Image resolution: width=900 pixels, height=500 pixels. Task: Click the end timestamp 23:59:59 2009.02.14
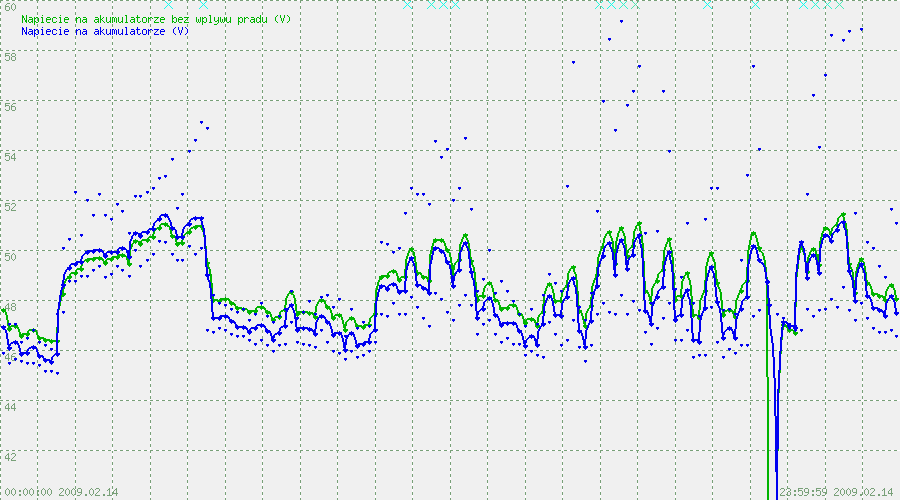tap(836, 492)
